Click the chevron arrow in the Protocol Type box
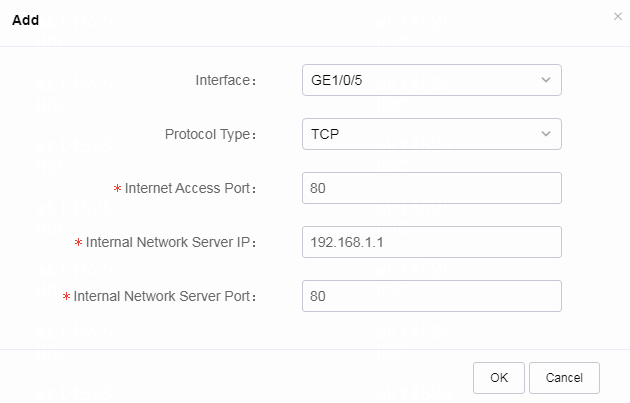The width and height of the screenshot is (630, 403). (546, 134)
